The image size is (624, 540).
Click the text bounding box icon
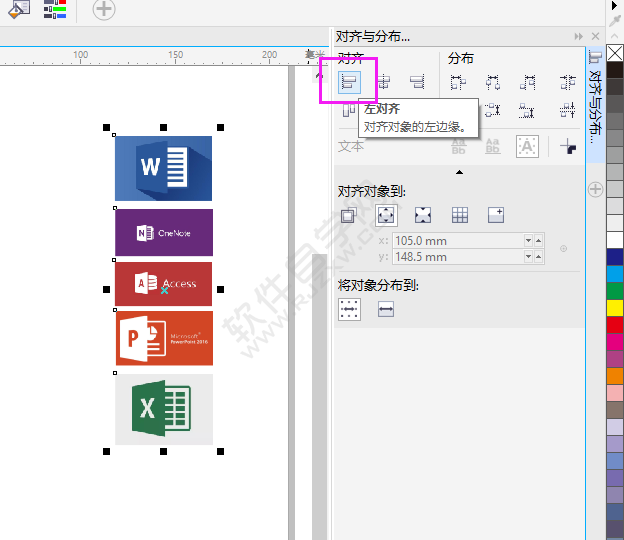pyautogui.click(x=527, y=147)
